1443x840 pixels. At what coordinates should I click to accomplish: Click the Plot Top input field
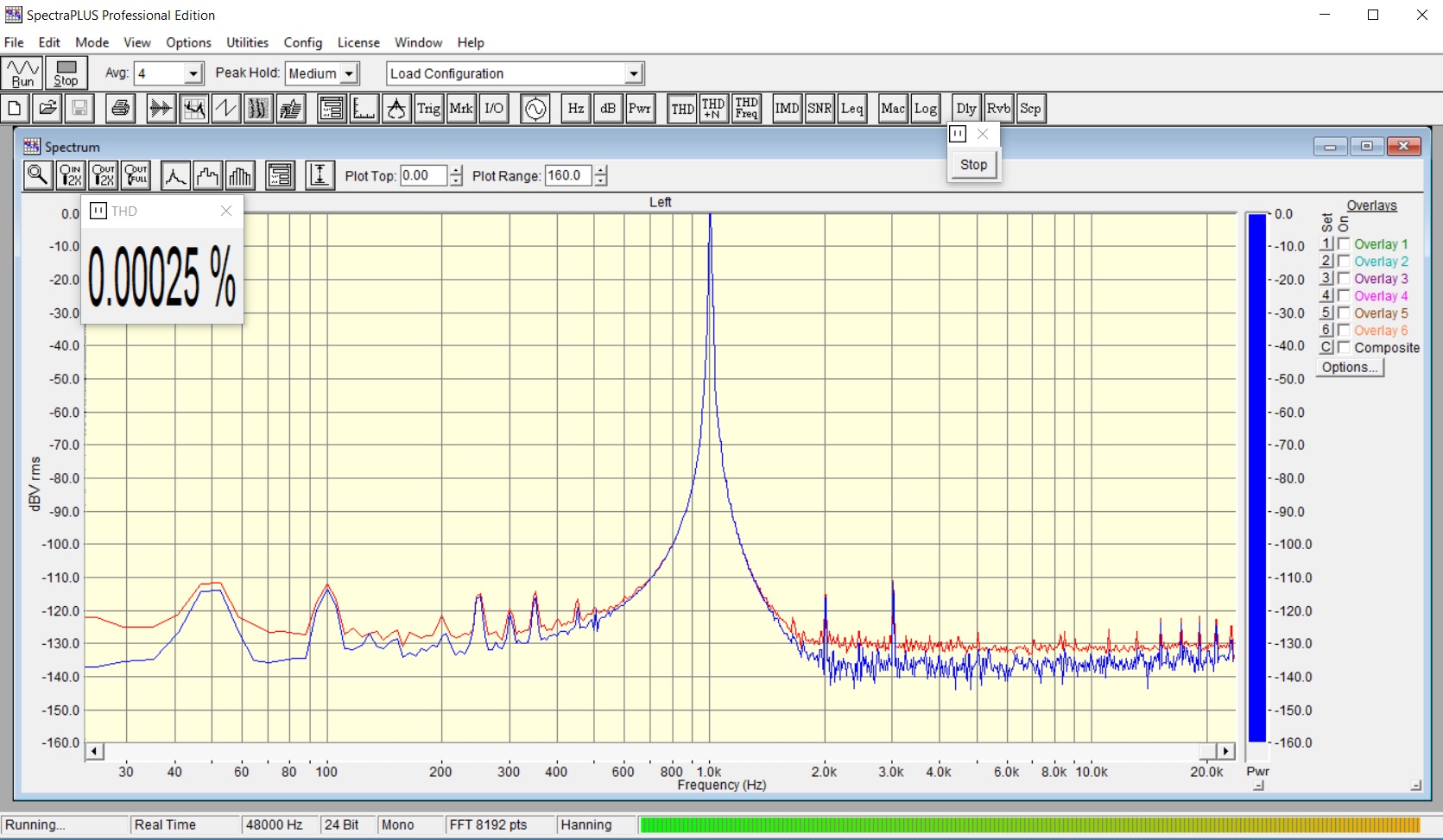tap(423, 176)
